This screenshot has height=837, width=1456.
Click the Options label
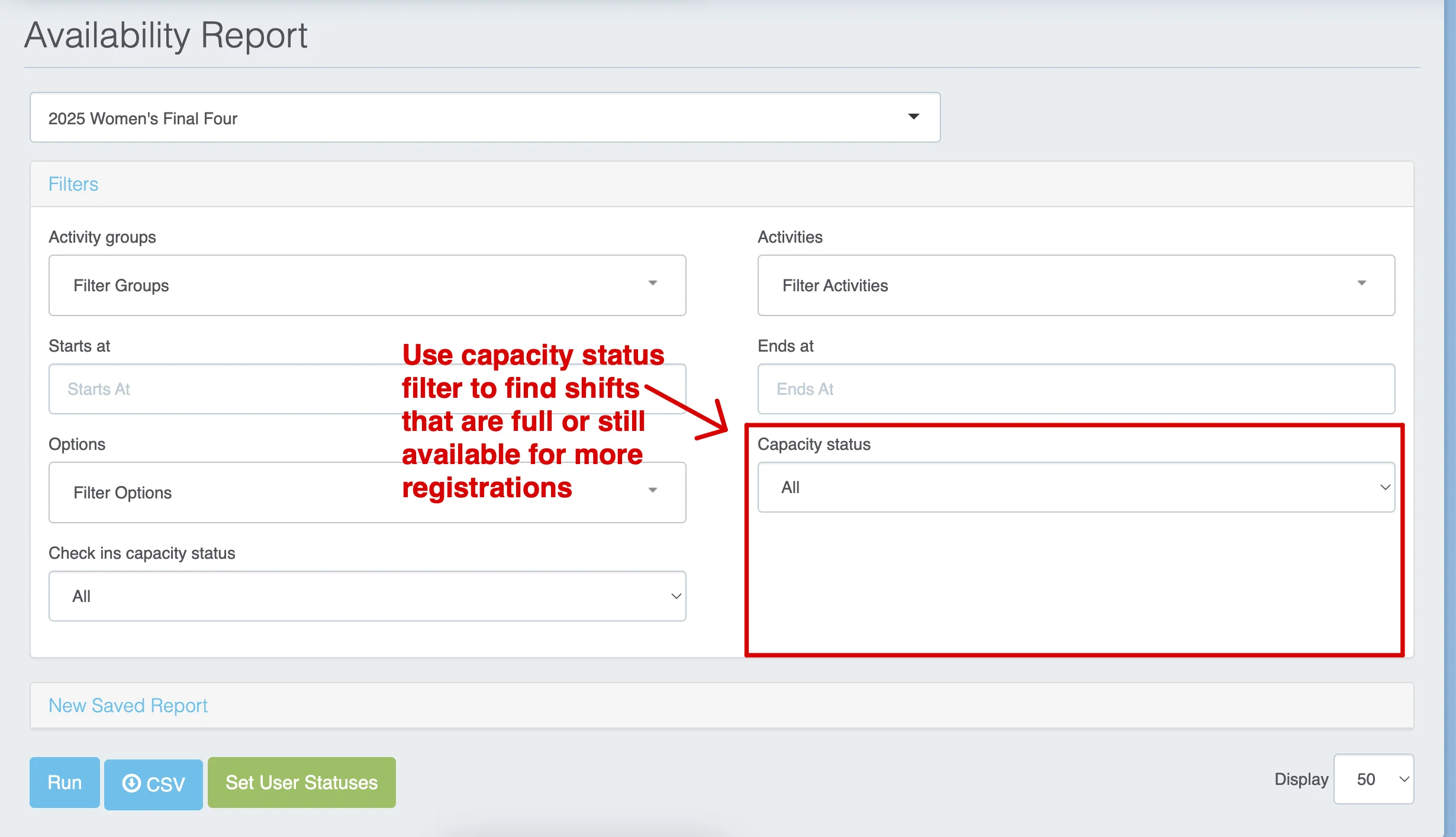77,444
